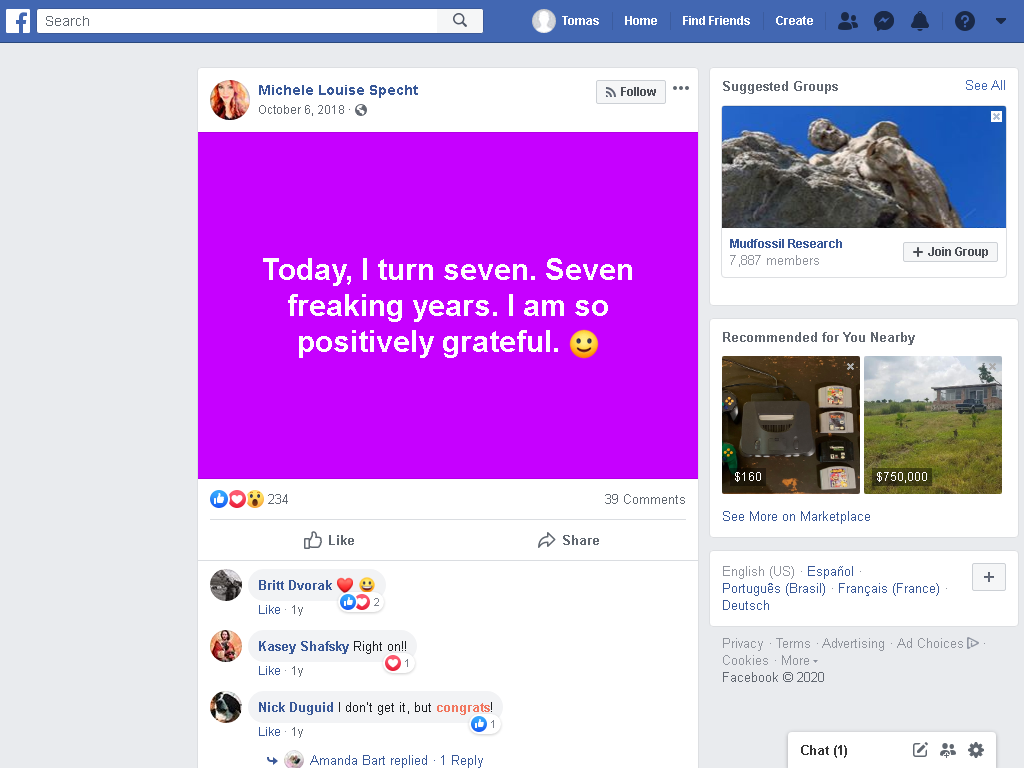
Task: Open Mudfossil Research cover photo
Action: pos(864,167)
